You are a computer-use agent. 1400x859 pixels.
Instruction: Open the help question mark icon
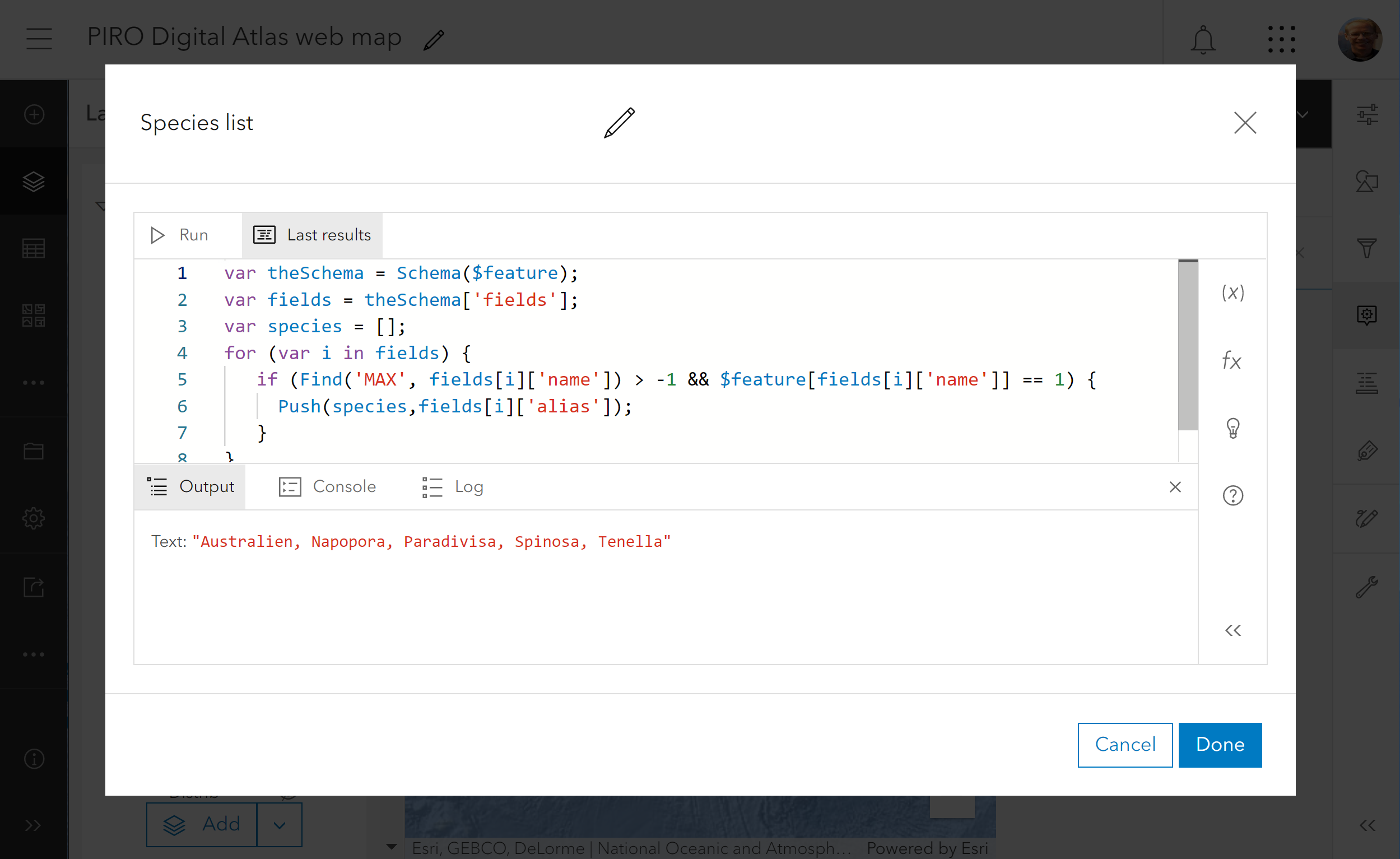tap(1232, 495)
